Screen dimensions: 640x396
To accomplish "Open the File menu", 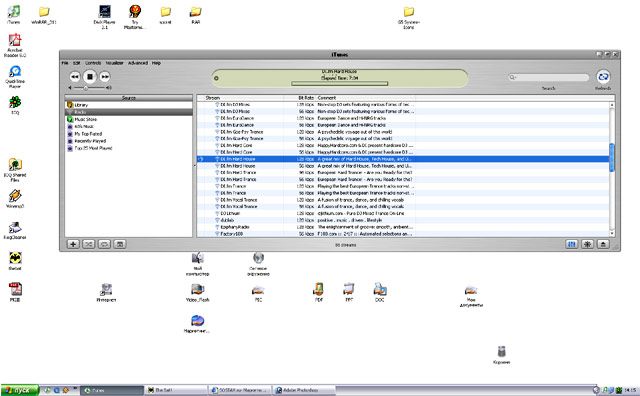I will pyautogui.click(x=64, y=63).
